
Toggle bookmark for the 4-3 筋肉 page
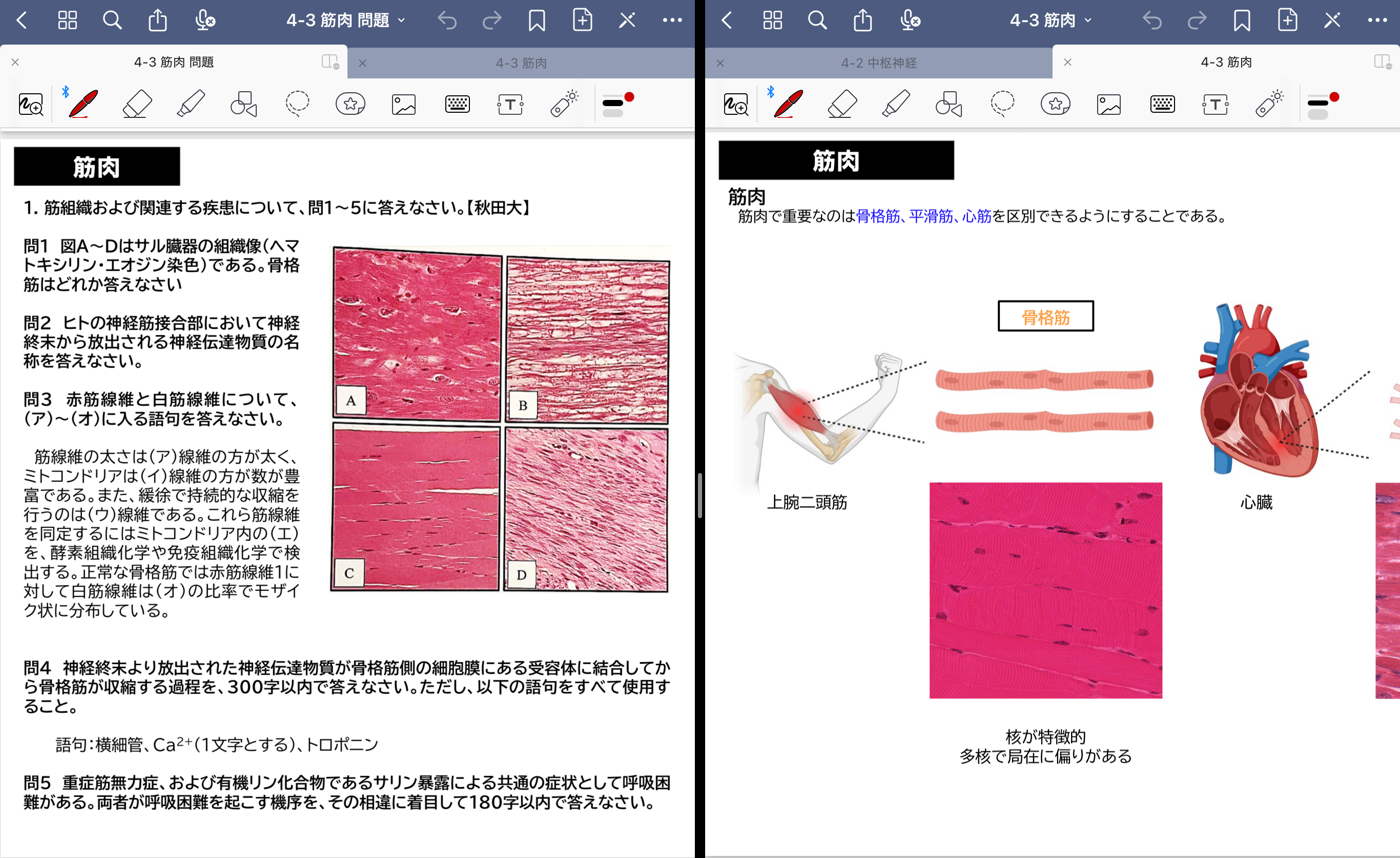point(1242,21)
